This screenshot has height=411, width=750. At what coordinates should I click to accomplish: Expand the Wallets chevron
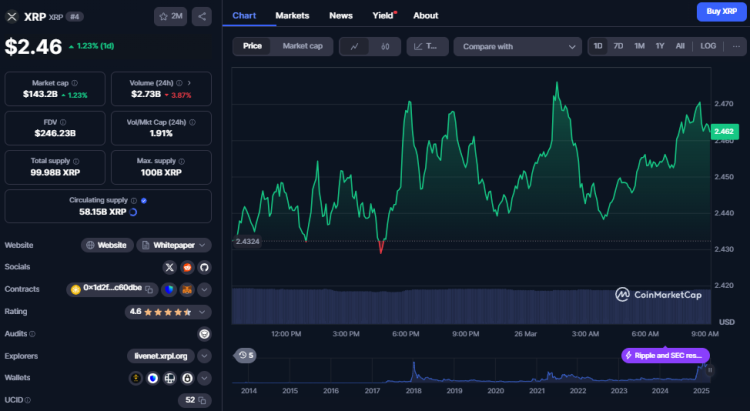click(204, 378)
